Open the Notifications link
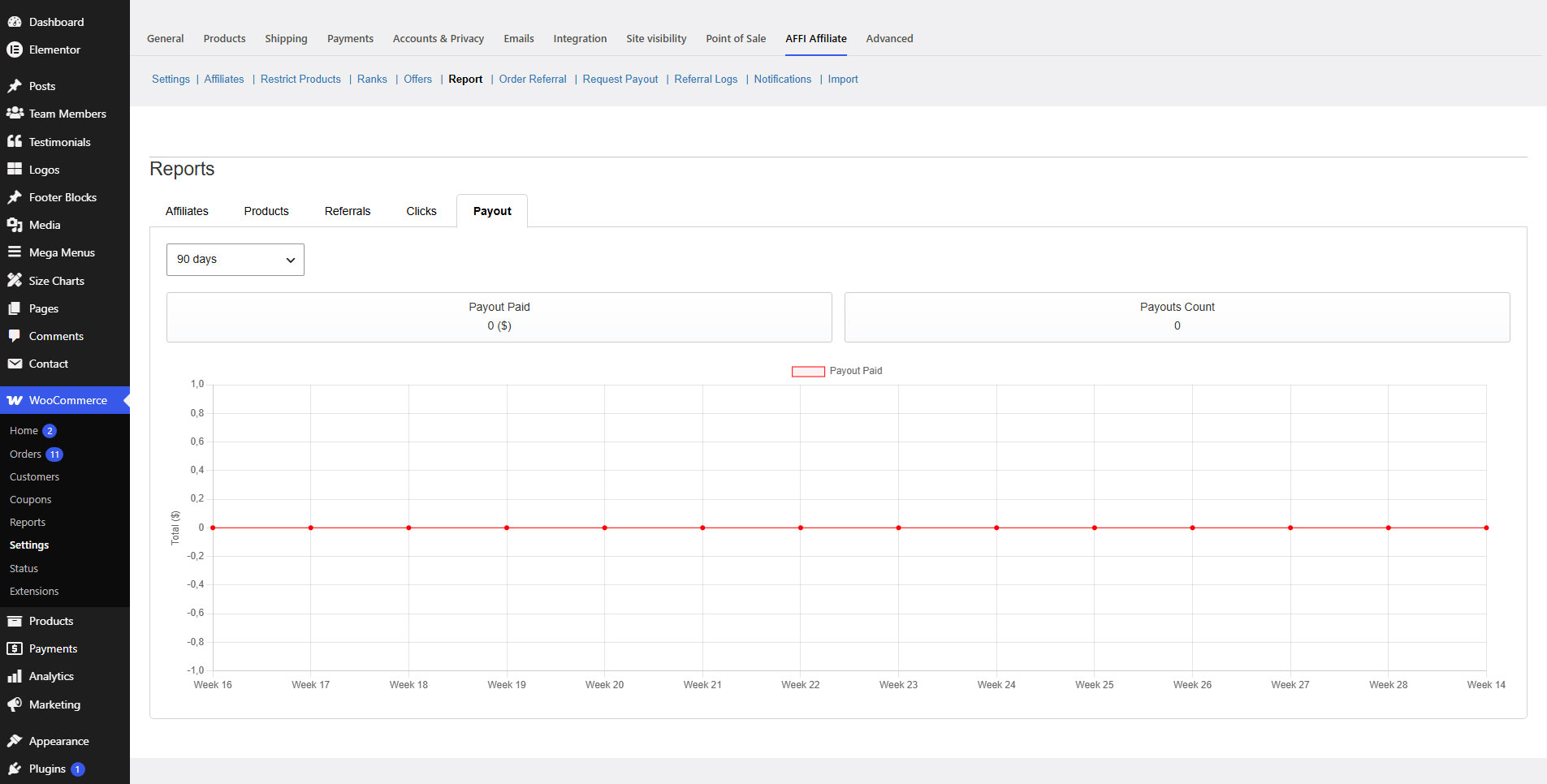1547x784 pixels. [x=782, y=79]
